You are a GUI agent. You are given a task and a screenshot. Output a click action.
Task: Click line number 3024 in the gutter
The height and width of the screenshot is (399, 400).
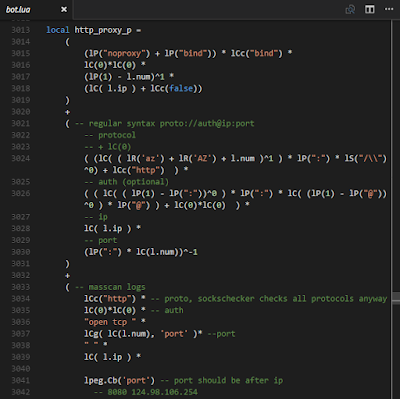(x=21, y=158)
